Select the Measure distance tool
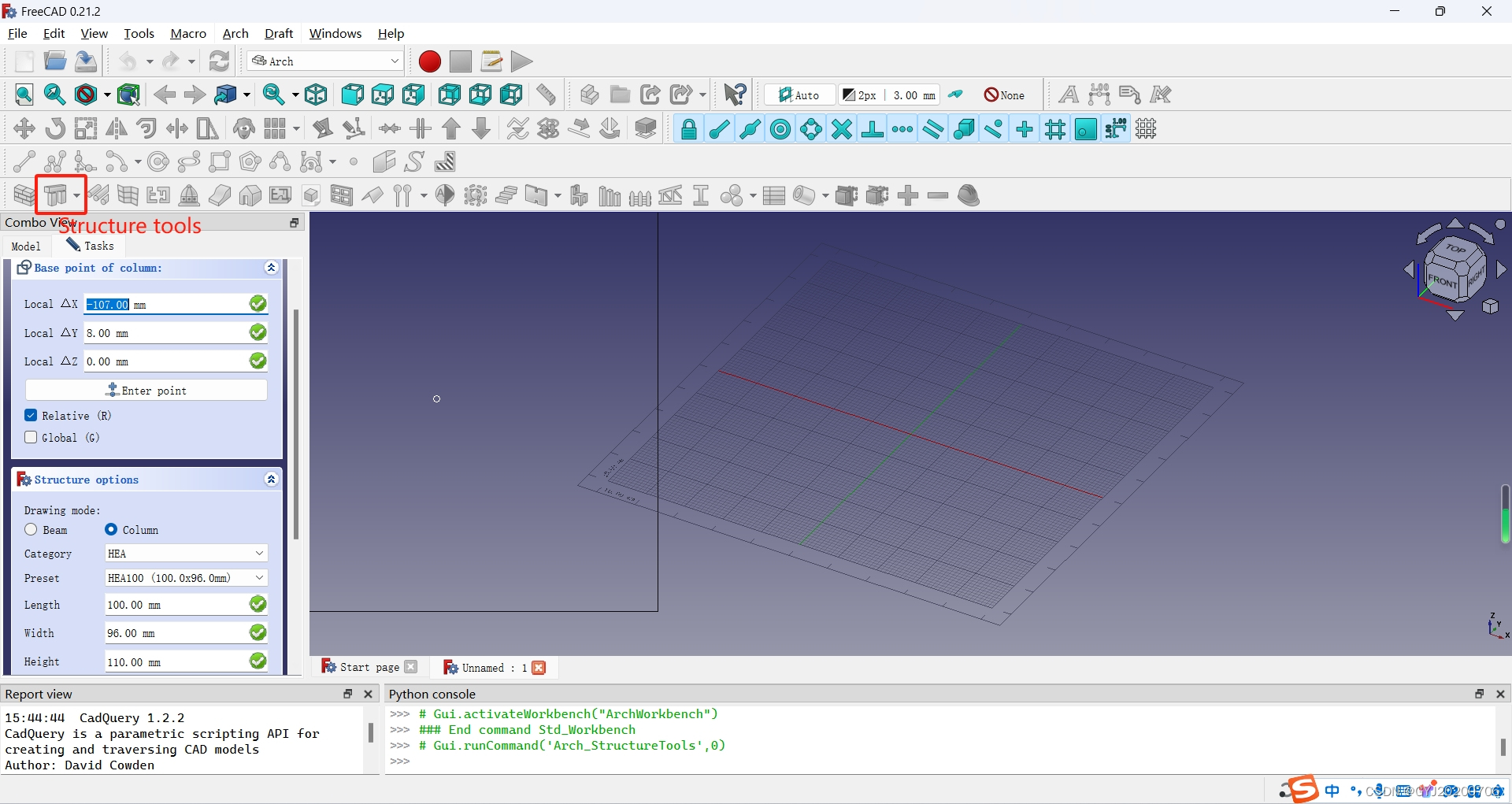The image size is (1512, 804). [547, 94]
